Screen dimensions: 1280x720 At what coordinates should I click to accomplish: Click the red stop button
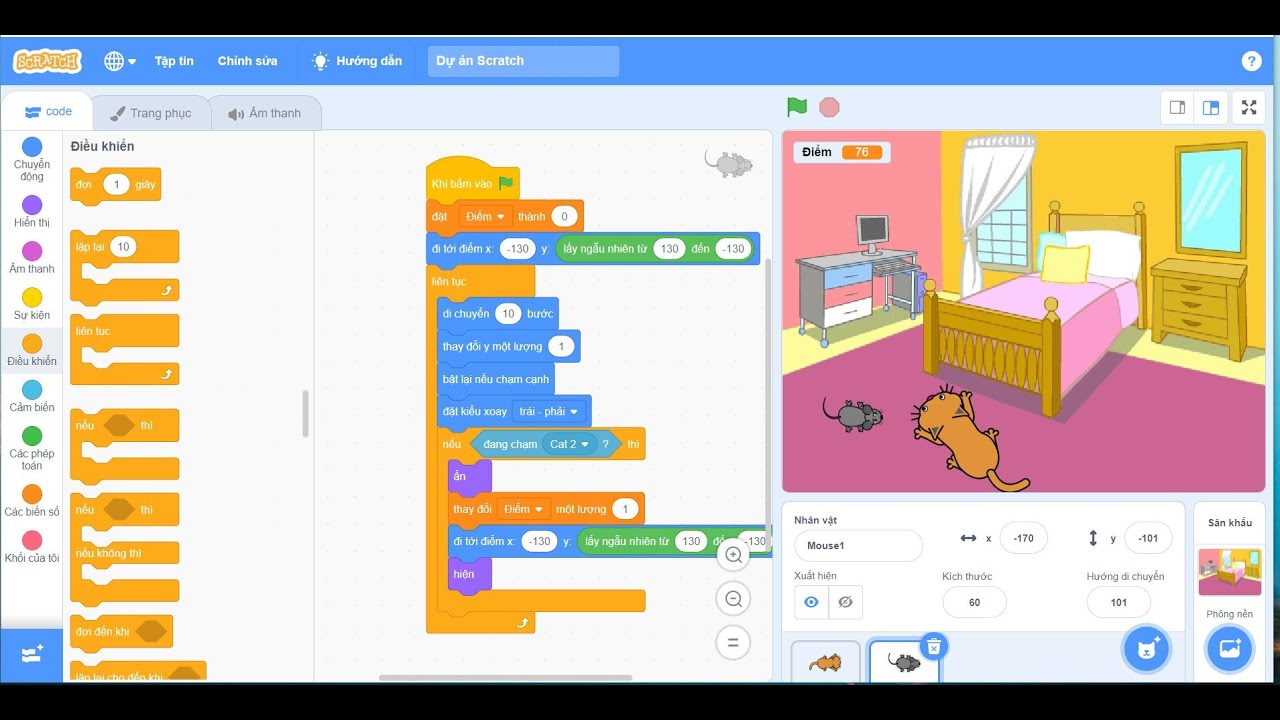(x=829, y=107)
